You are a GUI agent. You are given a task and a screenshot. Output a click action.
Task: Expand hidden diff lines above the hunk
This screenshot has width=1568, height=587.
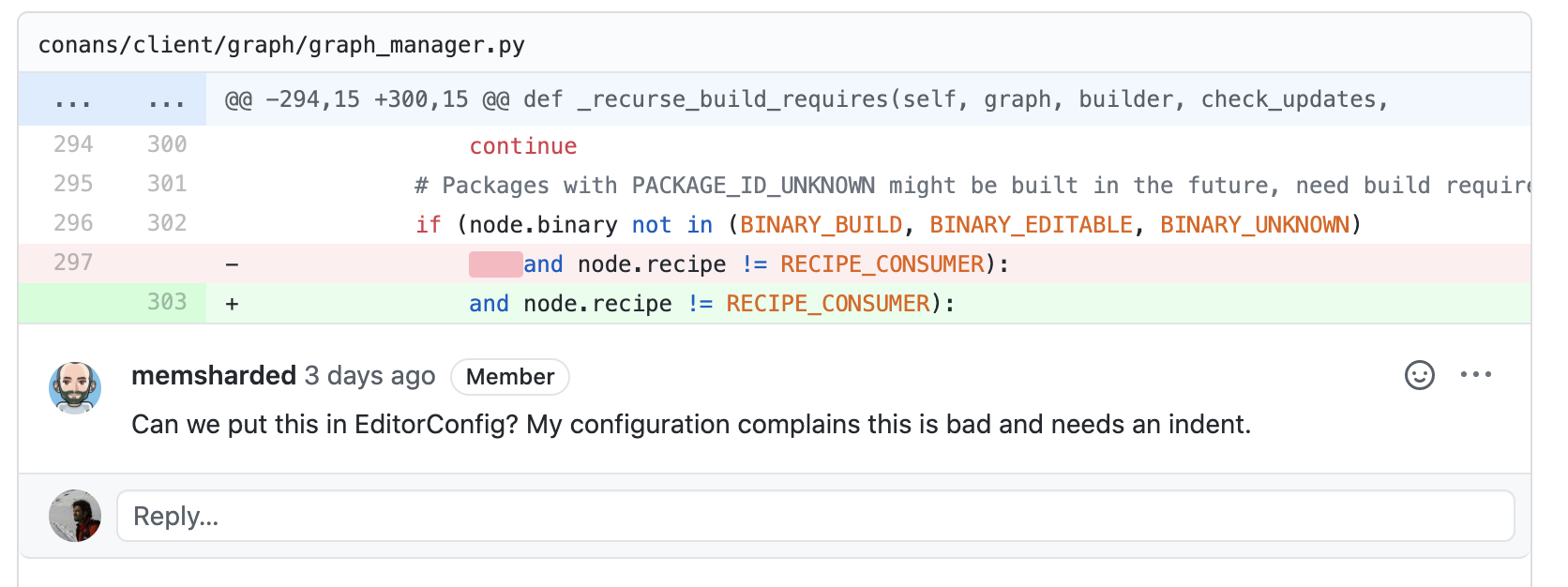(73, 98)
